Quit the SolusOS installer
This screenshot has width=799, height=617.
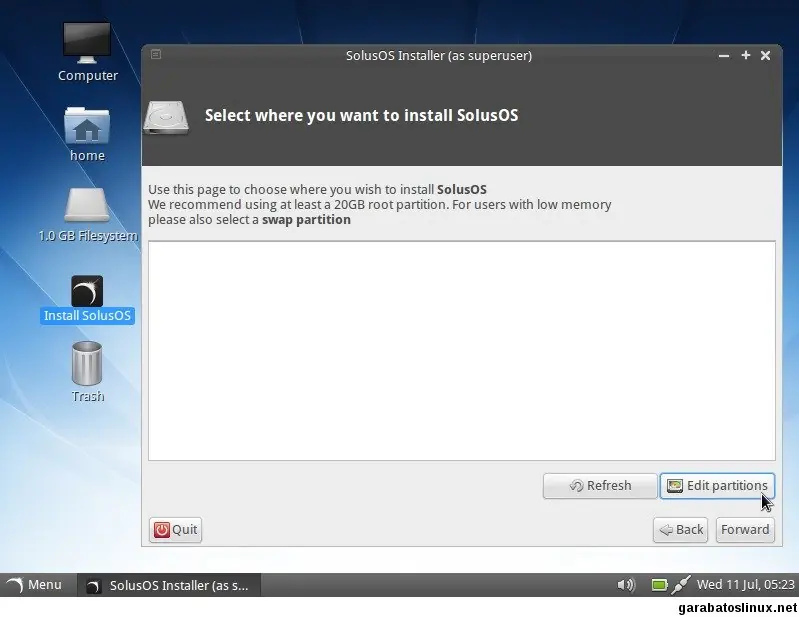pos(175,530)
